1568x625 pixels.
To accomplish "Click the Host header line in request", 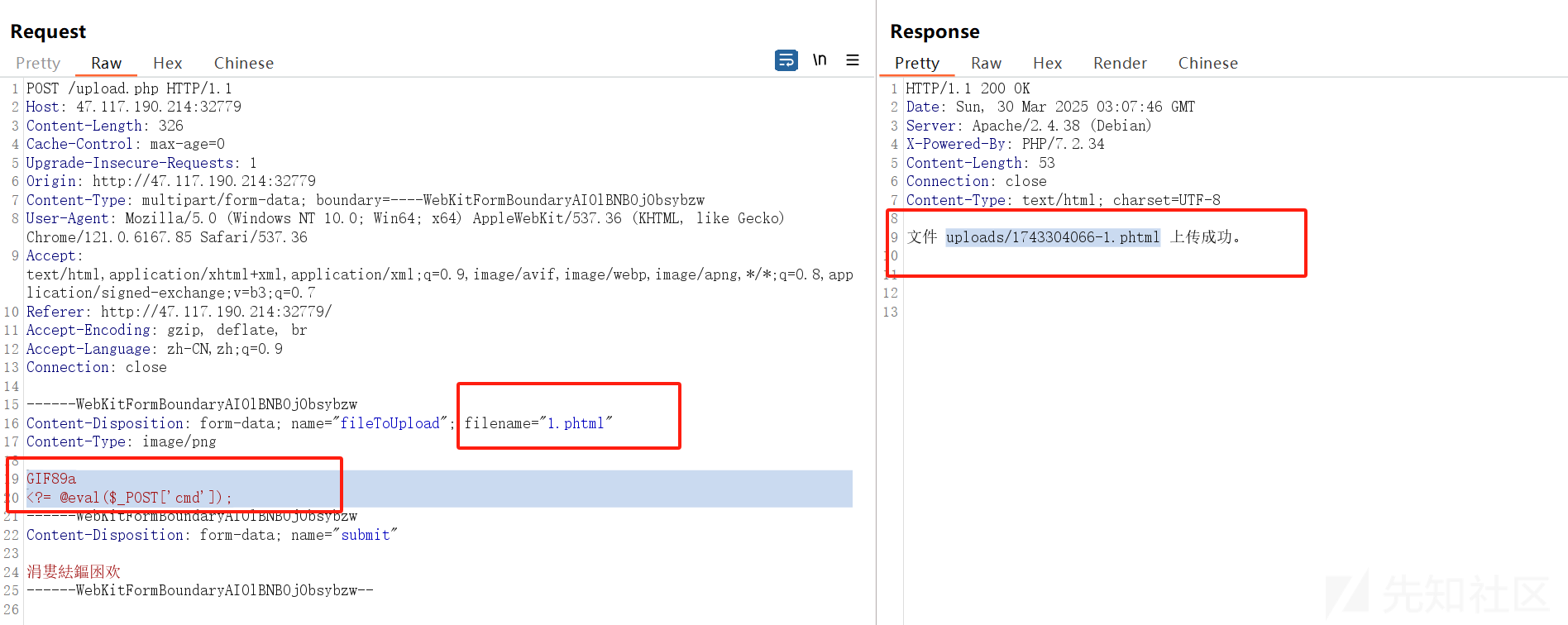I will pyautogui.click(x=134, y=107).
